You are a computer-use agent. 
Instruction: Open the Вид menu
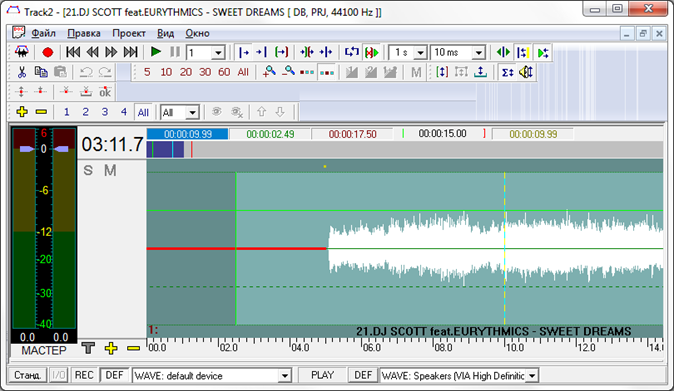click(165, 33)
